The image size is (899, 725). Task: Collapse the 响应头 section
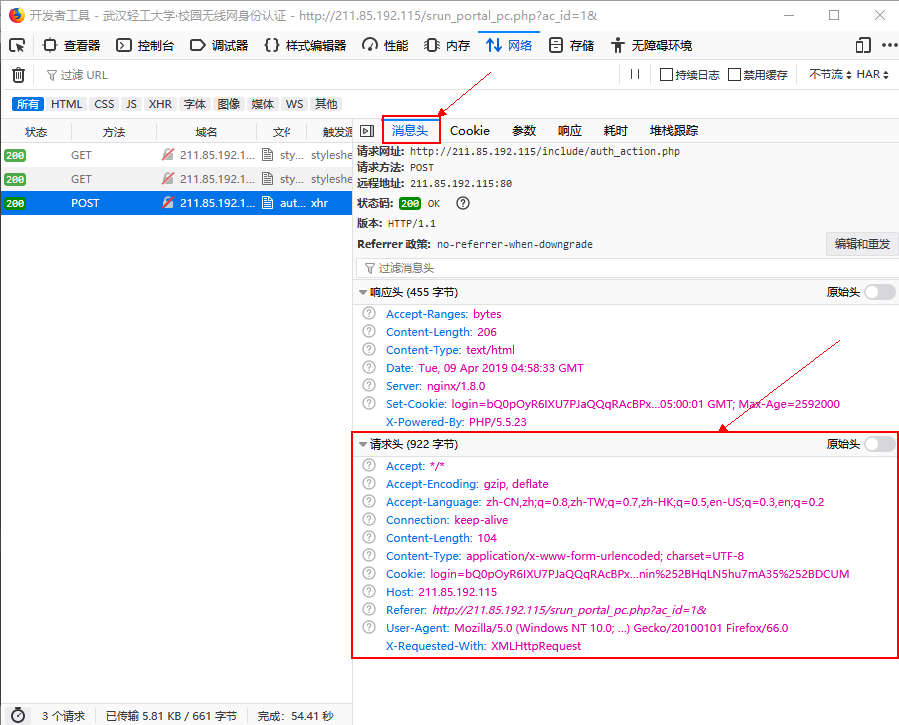pyautogui.click(x=363, y=293)
